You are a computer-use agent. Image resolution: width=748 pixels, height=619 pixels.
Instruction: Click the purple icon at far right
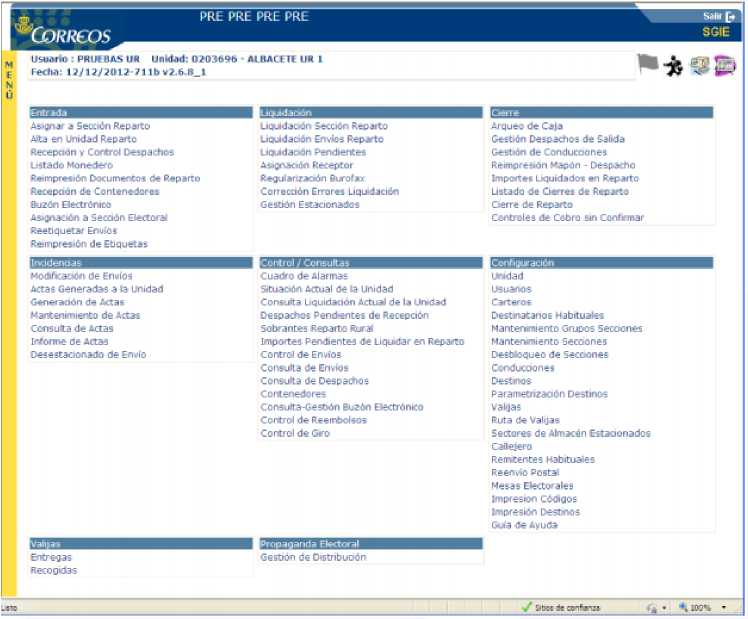pos(725,66)
